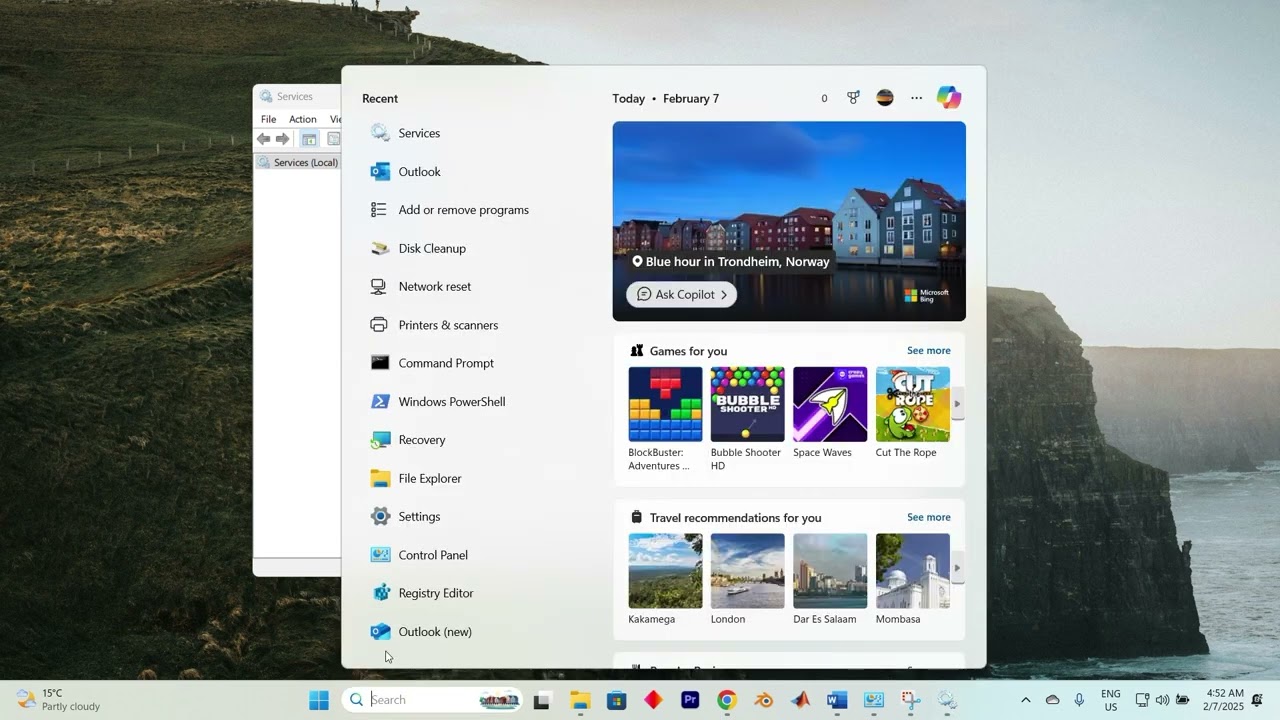This screenshot has width=1280, height=720.
Task: Open the Bubble Shooter HD game thumbnail
Action: pos(747,404)
